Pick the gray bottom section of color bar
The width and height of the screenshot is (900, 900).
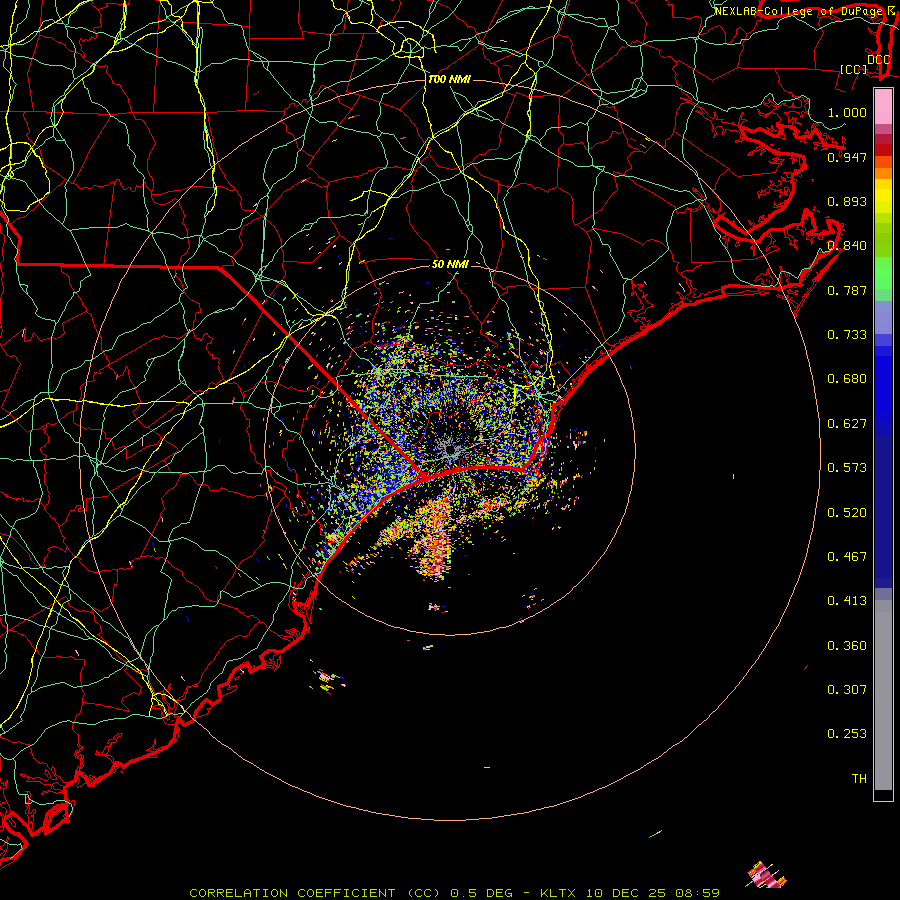tap(883, 695)
